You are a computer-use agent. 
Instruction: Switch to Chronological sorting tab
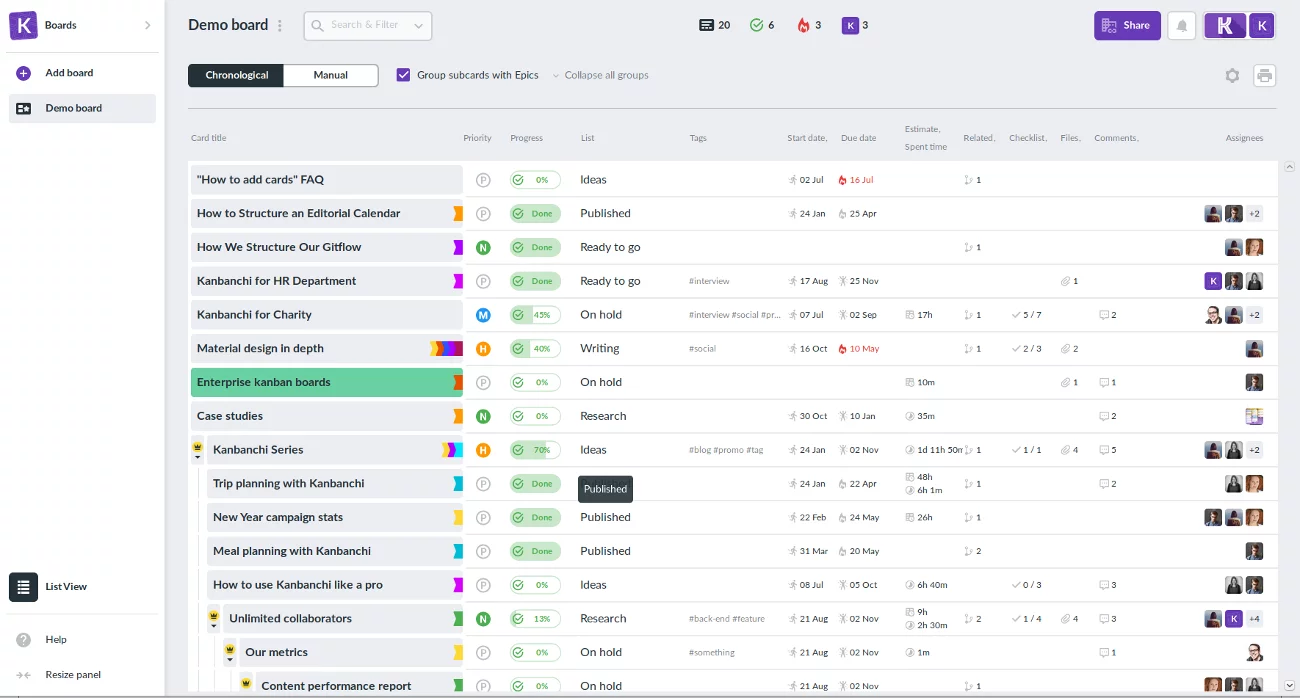point(237,75)
